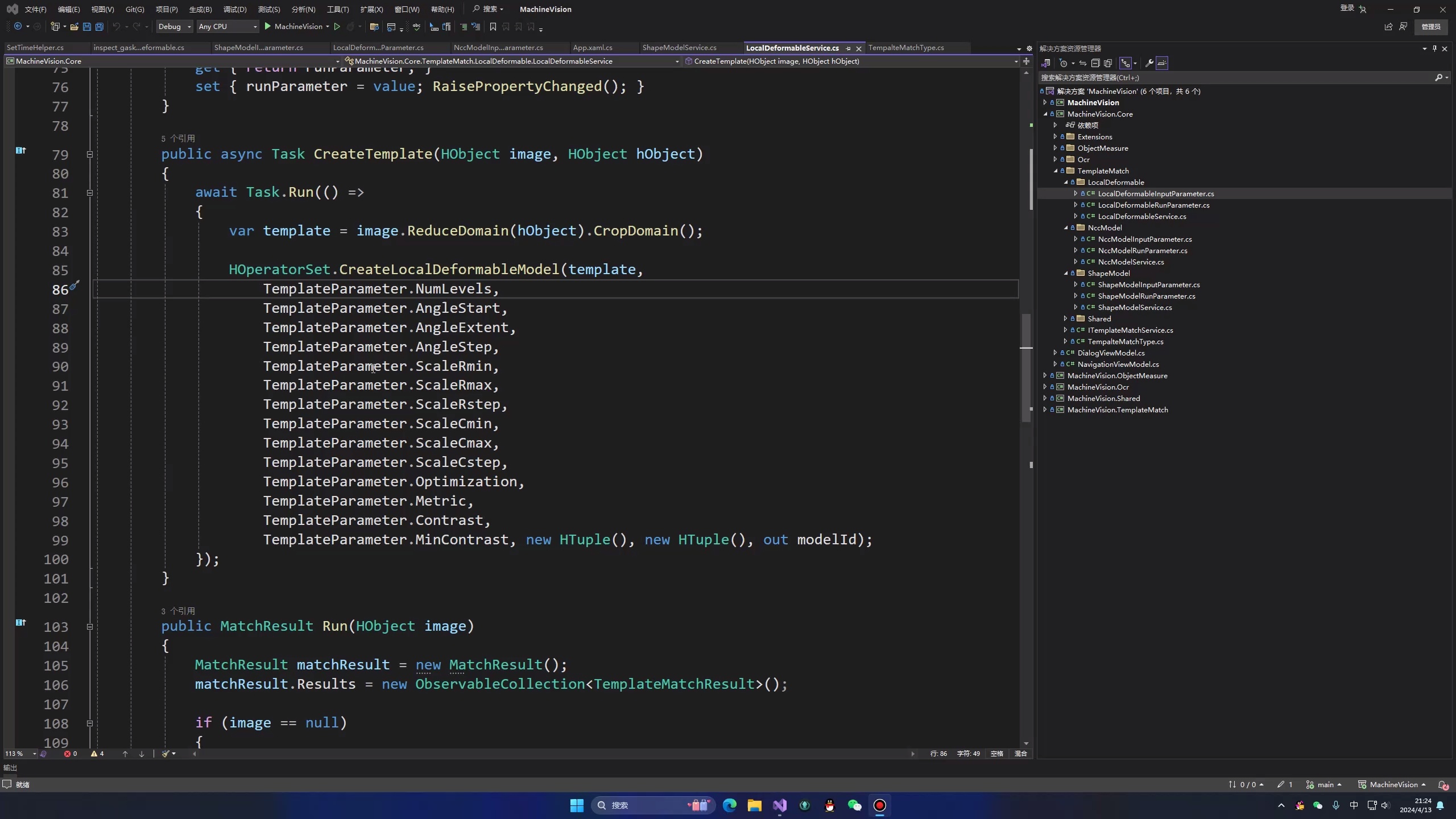This screenshot has width=1456, height=819.
Task: Click the bookmark toggle toolbar icon
Action: coord(493,27)
